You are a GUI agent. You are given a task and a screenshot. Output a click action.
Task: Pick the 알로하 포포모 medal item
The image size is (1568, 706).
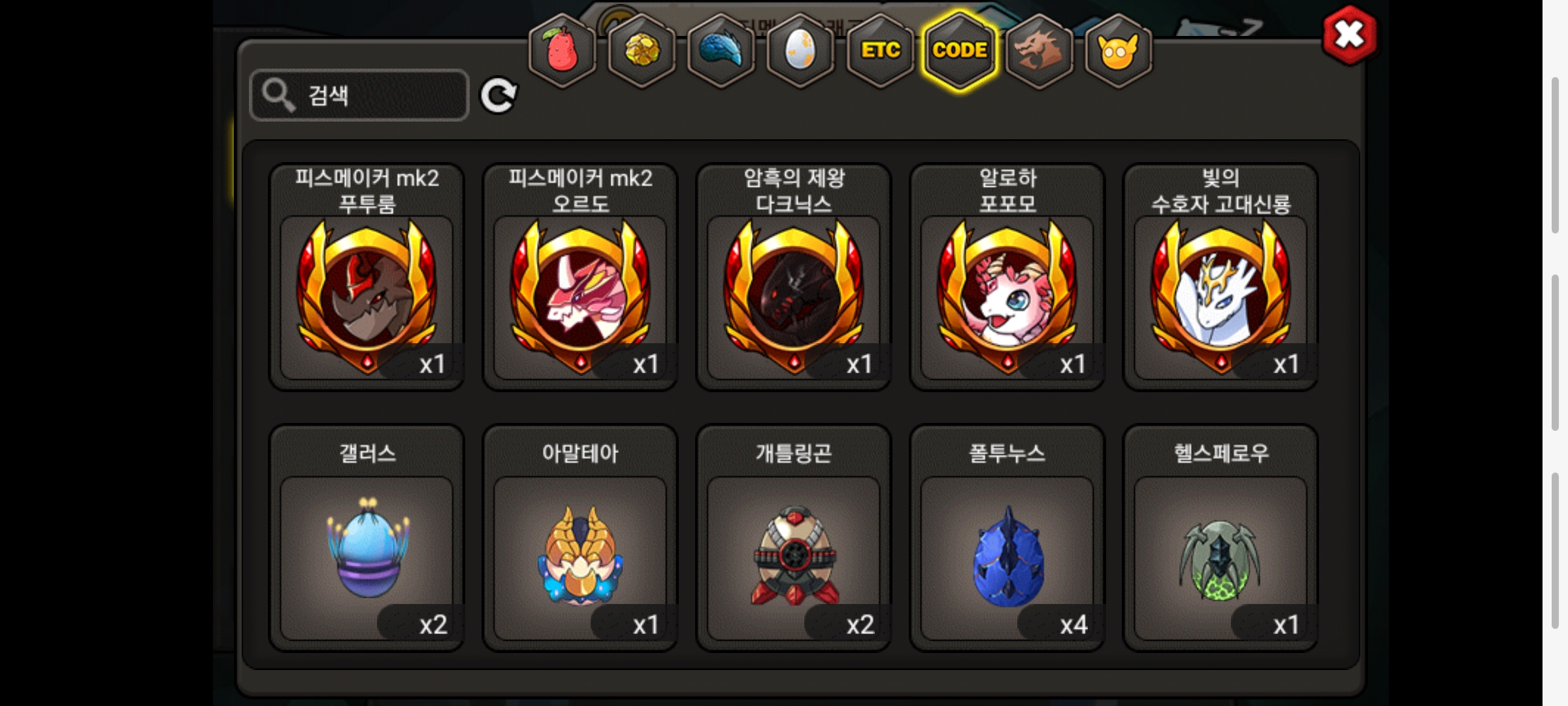coord(1007,277)
